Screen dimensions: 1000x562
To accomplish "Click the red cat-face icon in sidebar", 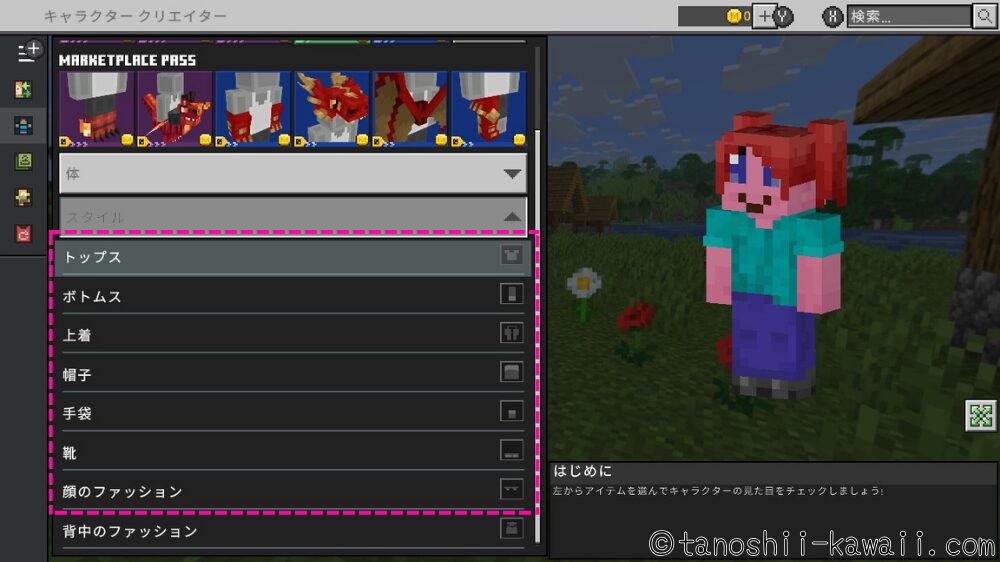I will 23,234.
